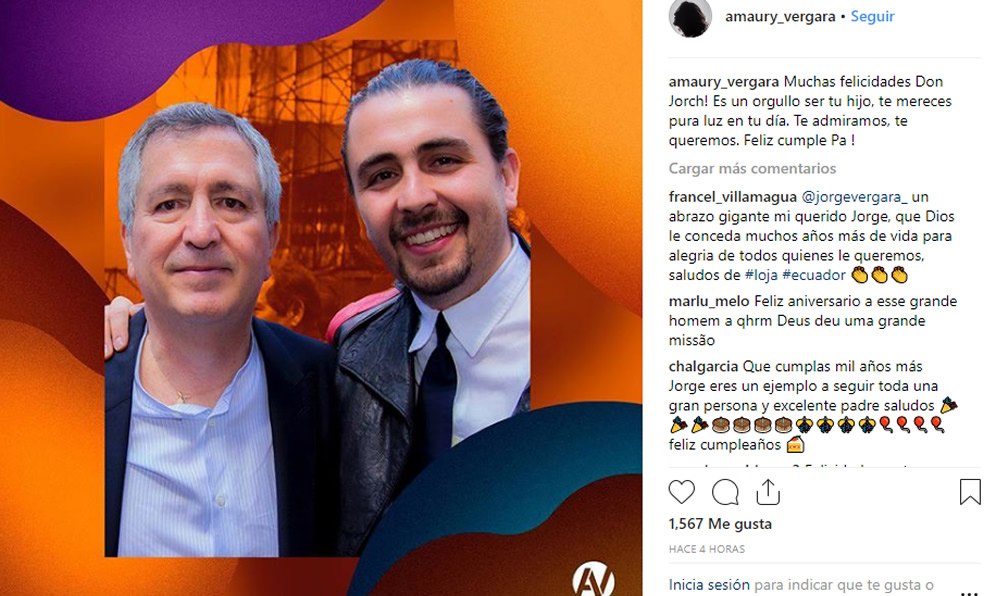The height and width of the screenshot is (596, 984).
Task: Open francel_villamagua's profile from comment
Action: coord(733,197)
